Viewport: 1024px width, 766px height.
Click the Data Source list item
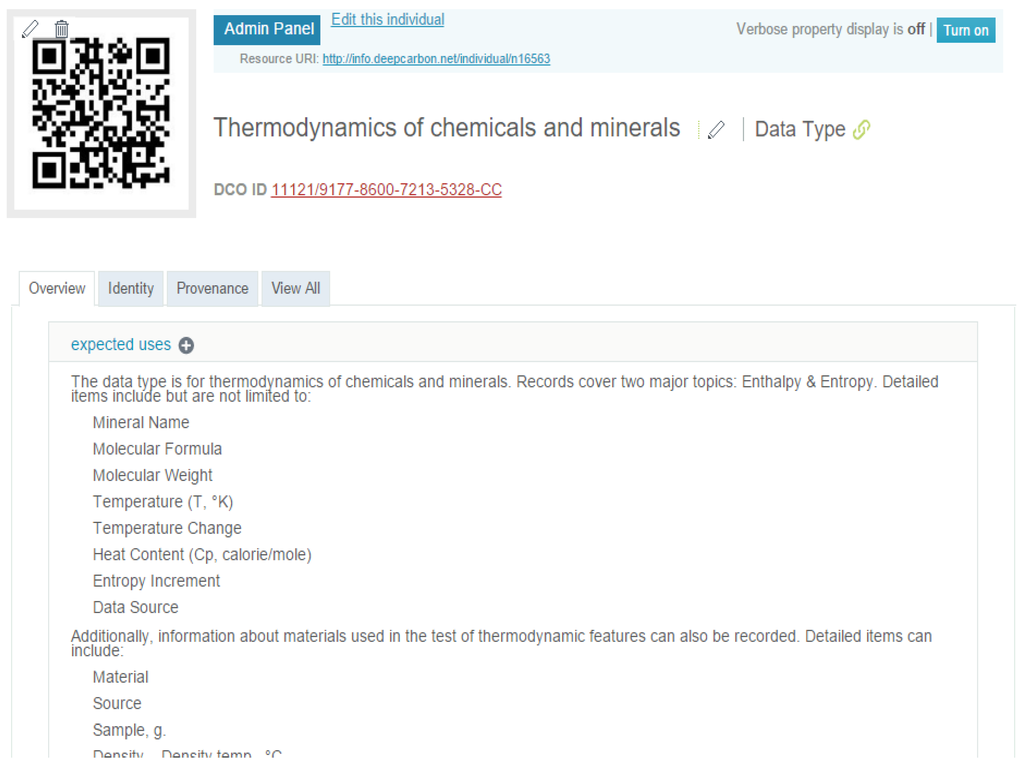click(x=136, y=607)
